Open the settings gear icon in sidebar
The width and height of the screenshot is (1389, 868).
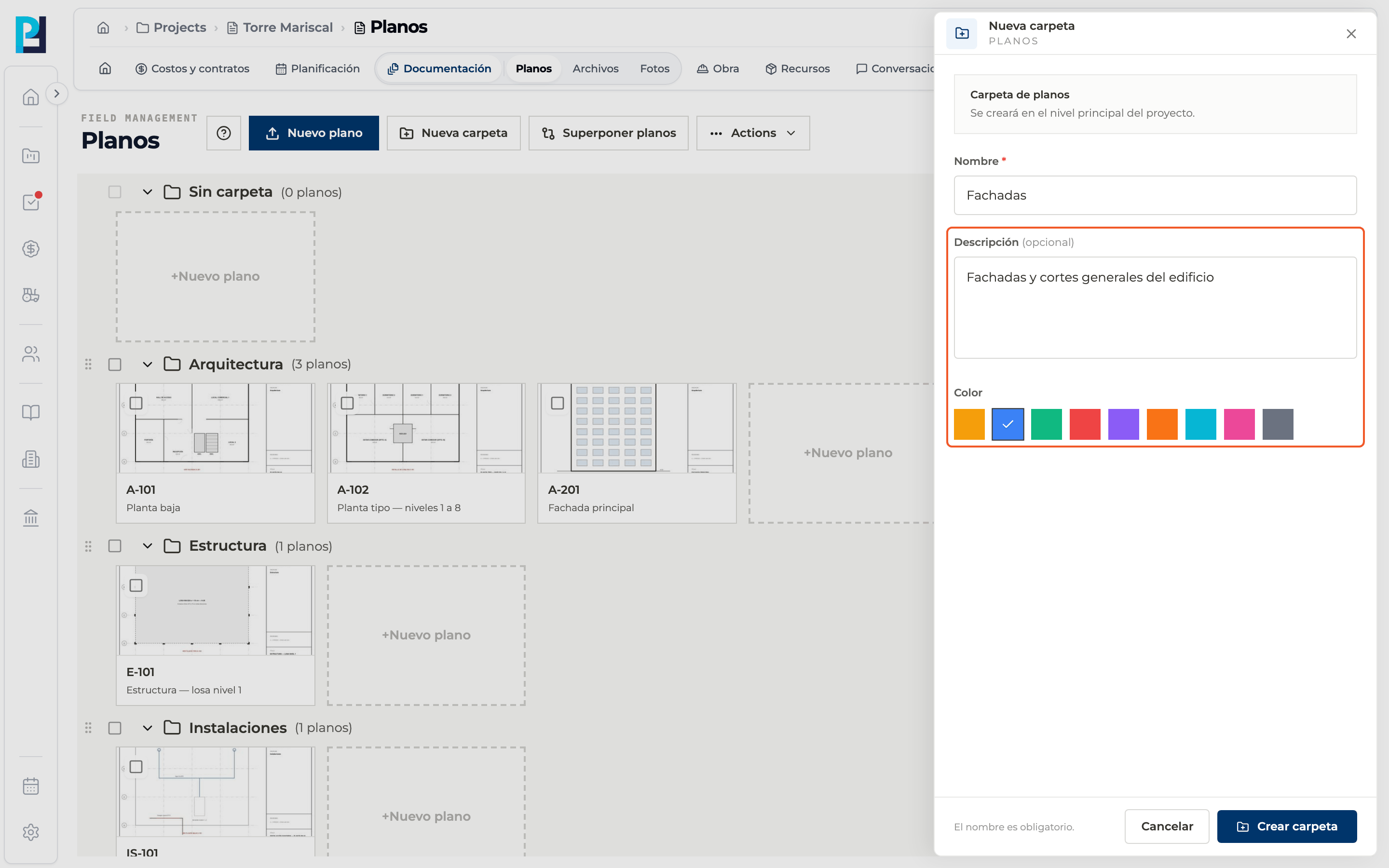coord(31,832)
